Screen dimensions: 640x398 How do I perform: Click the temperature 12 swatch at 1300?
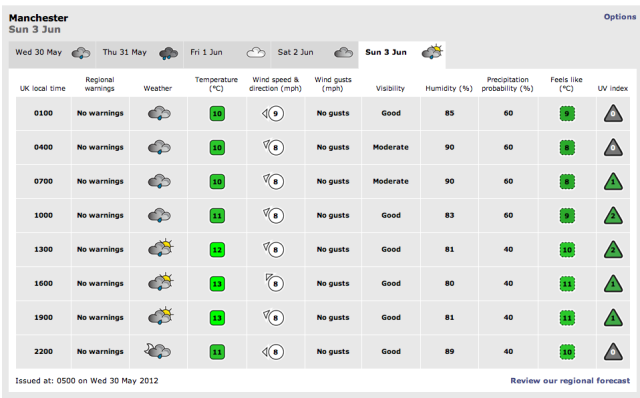pos(217,250)
